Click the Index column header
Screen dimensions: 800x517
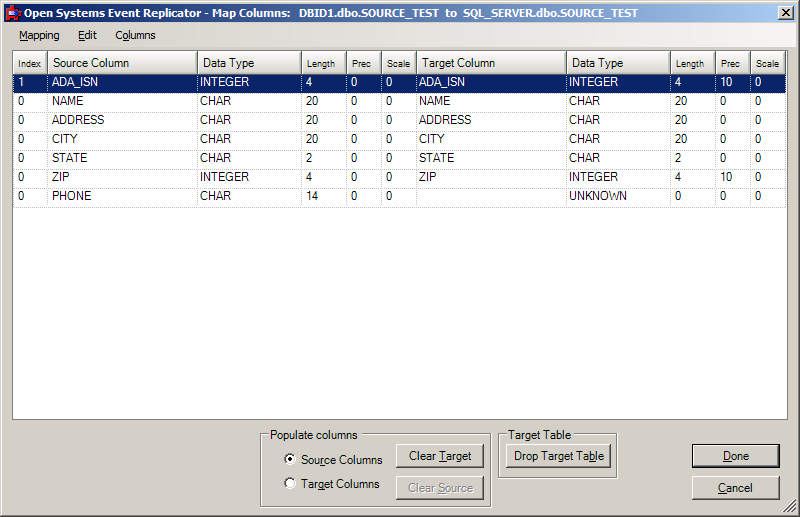pos(29,63)
